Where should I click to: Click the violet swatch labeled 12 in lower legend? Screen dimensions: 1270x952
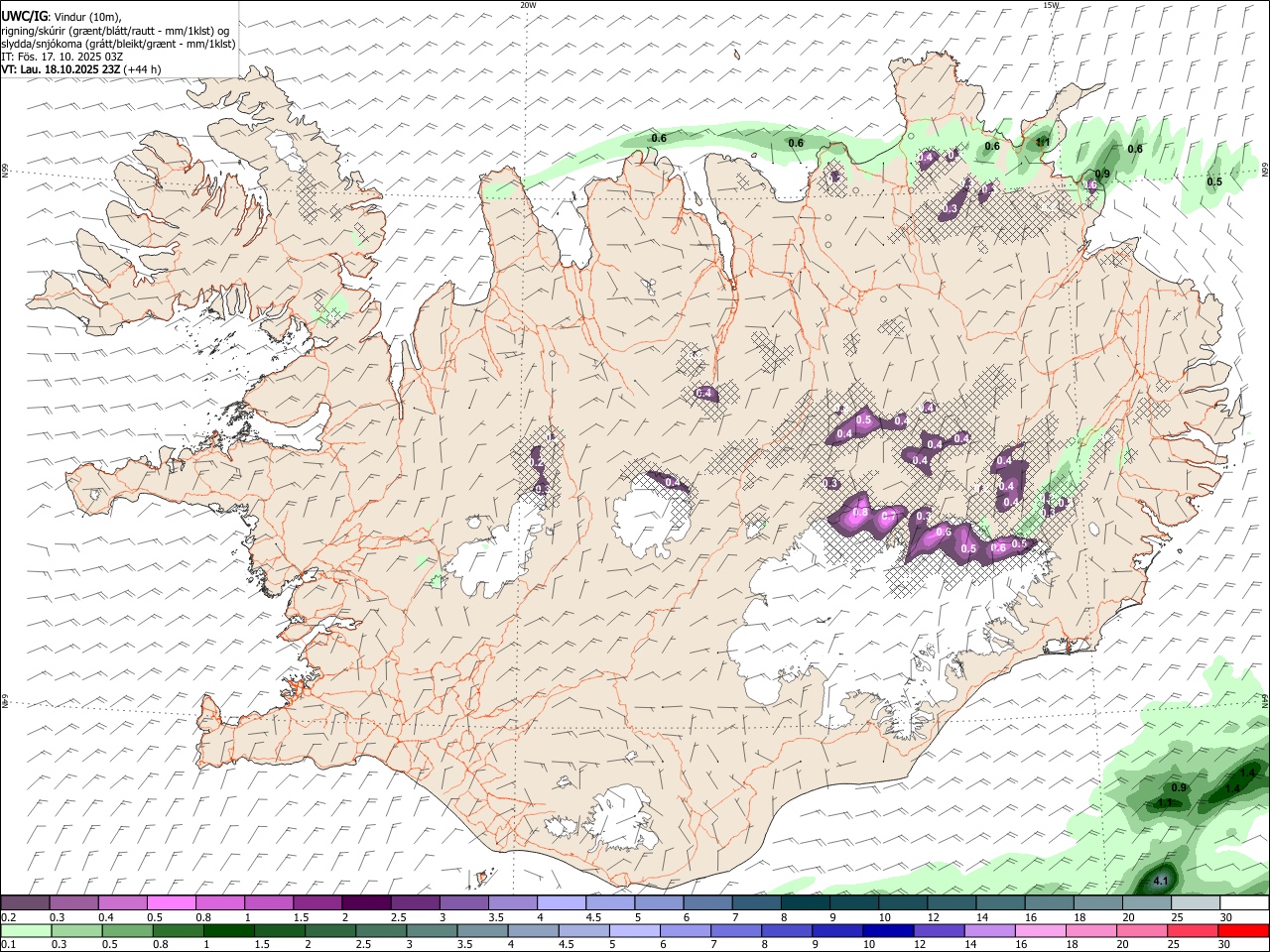click(938, 930)
